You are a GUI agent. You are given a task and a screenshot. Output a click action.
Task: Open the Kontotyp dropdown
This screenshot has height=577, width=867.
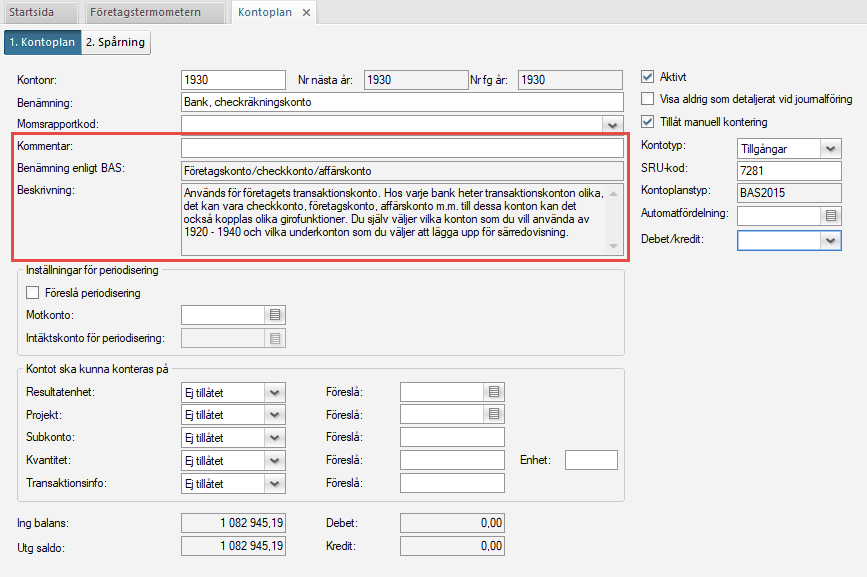point(831,149)
